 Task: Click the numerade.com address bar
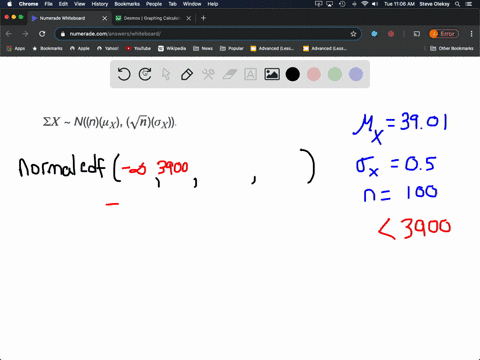(208, 34)
